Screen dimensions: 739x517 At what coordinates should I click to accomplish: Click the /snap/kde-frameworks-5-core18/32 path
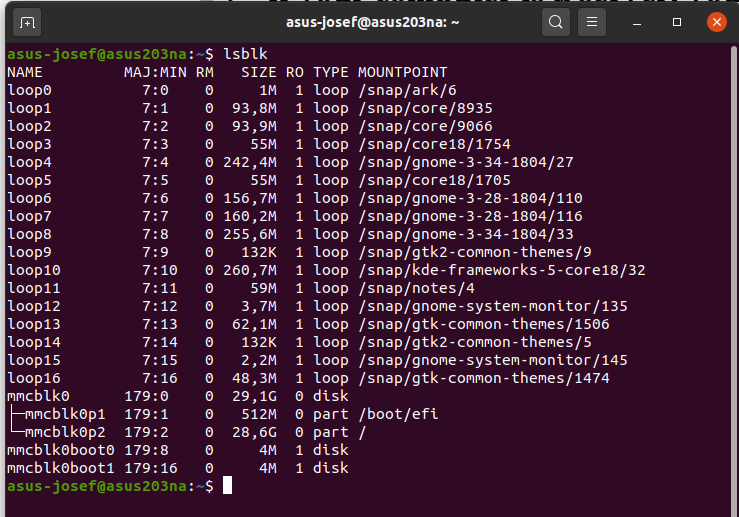(x=501, y=270)
